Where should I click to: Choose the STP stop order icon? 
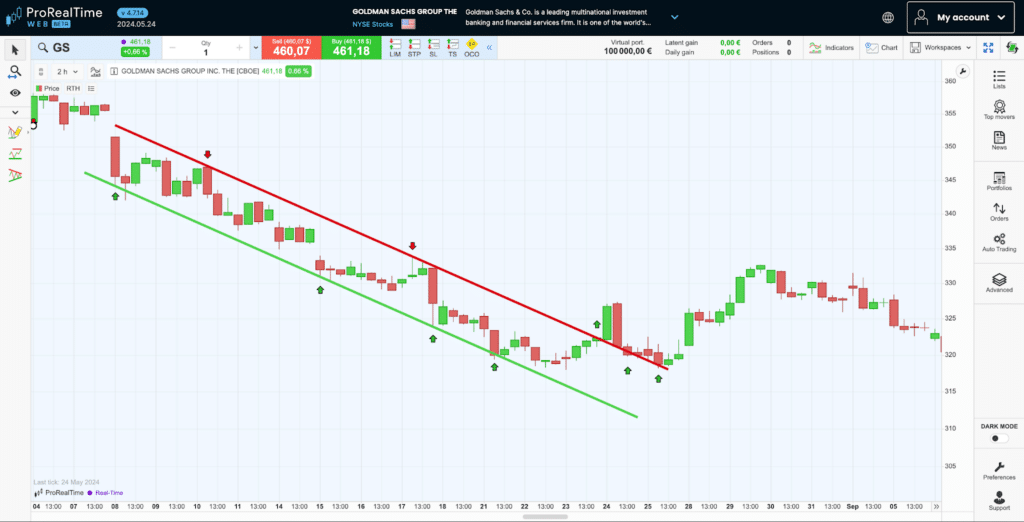(x=414, y=48)
